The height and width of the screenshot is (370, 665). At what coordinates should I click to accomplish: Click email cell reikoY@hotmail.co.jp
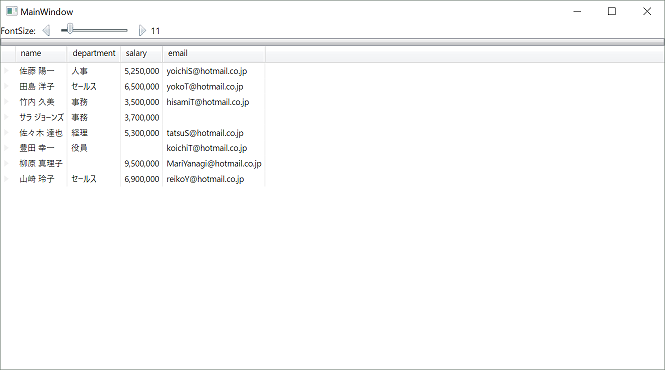pos(214,179)
